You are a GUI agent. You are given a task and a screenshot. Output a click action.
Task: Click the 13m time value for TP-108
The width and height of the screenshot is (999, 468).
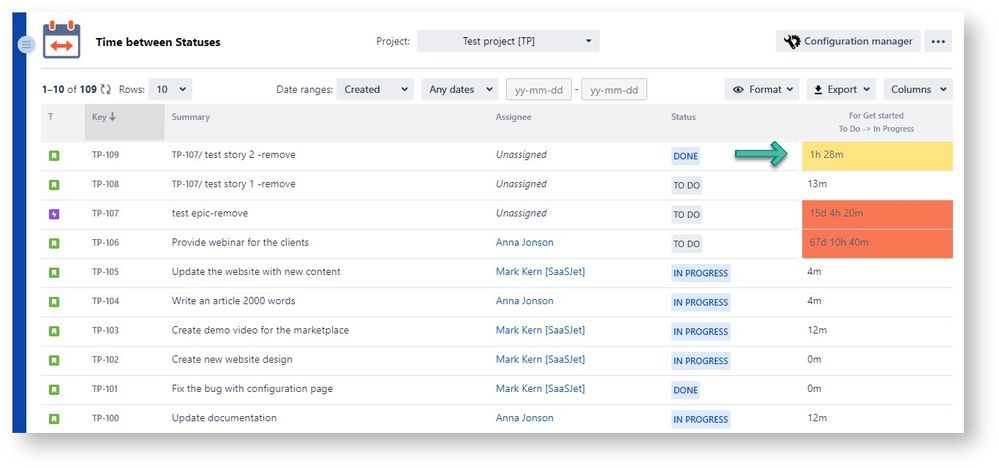coord(817,184)
